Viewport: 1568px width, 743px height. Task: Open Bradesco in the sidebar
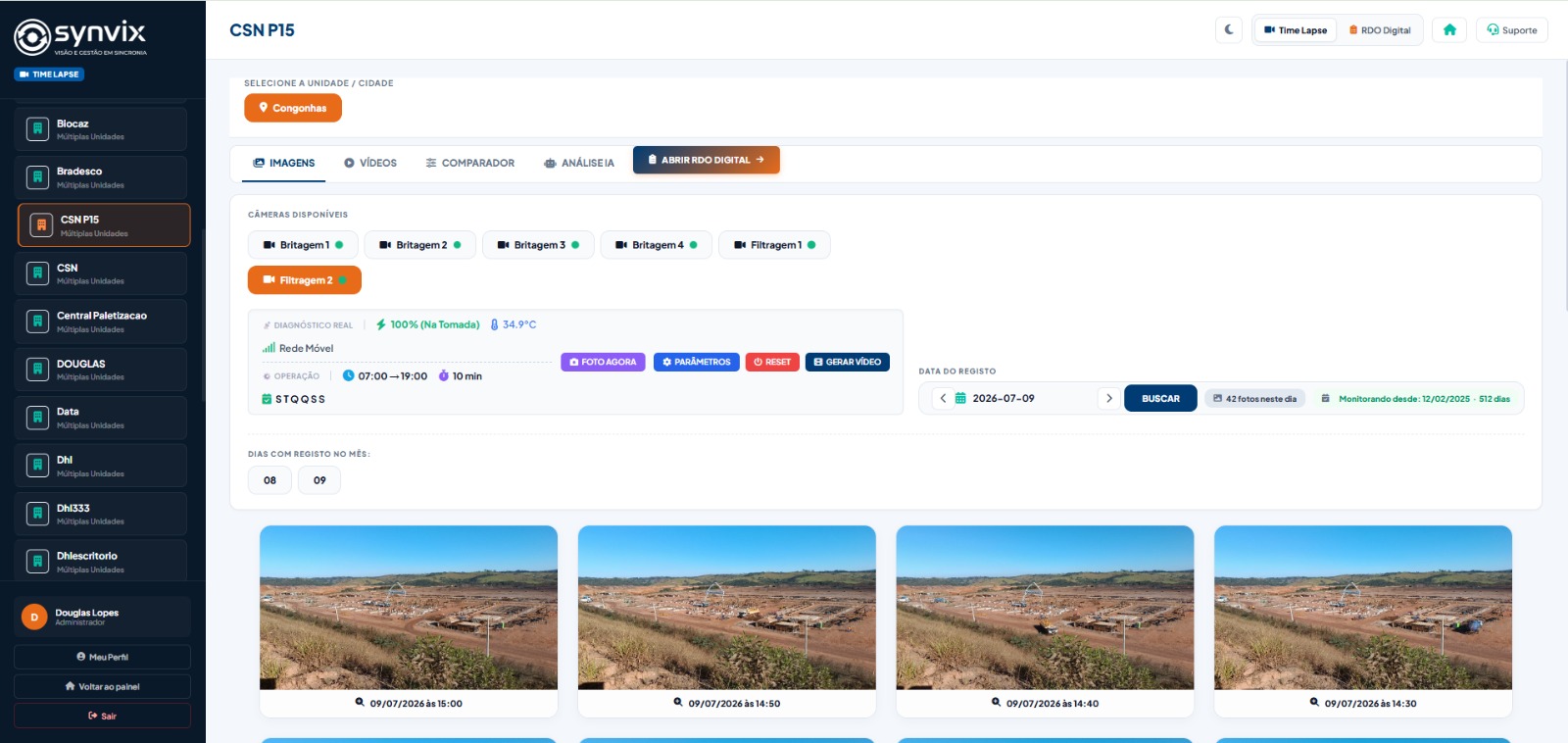click(x=102, y=177)
